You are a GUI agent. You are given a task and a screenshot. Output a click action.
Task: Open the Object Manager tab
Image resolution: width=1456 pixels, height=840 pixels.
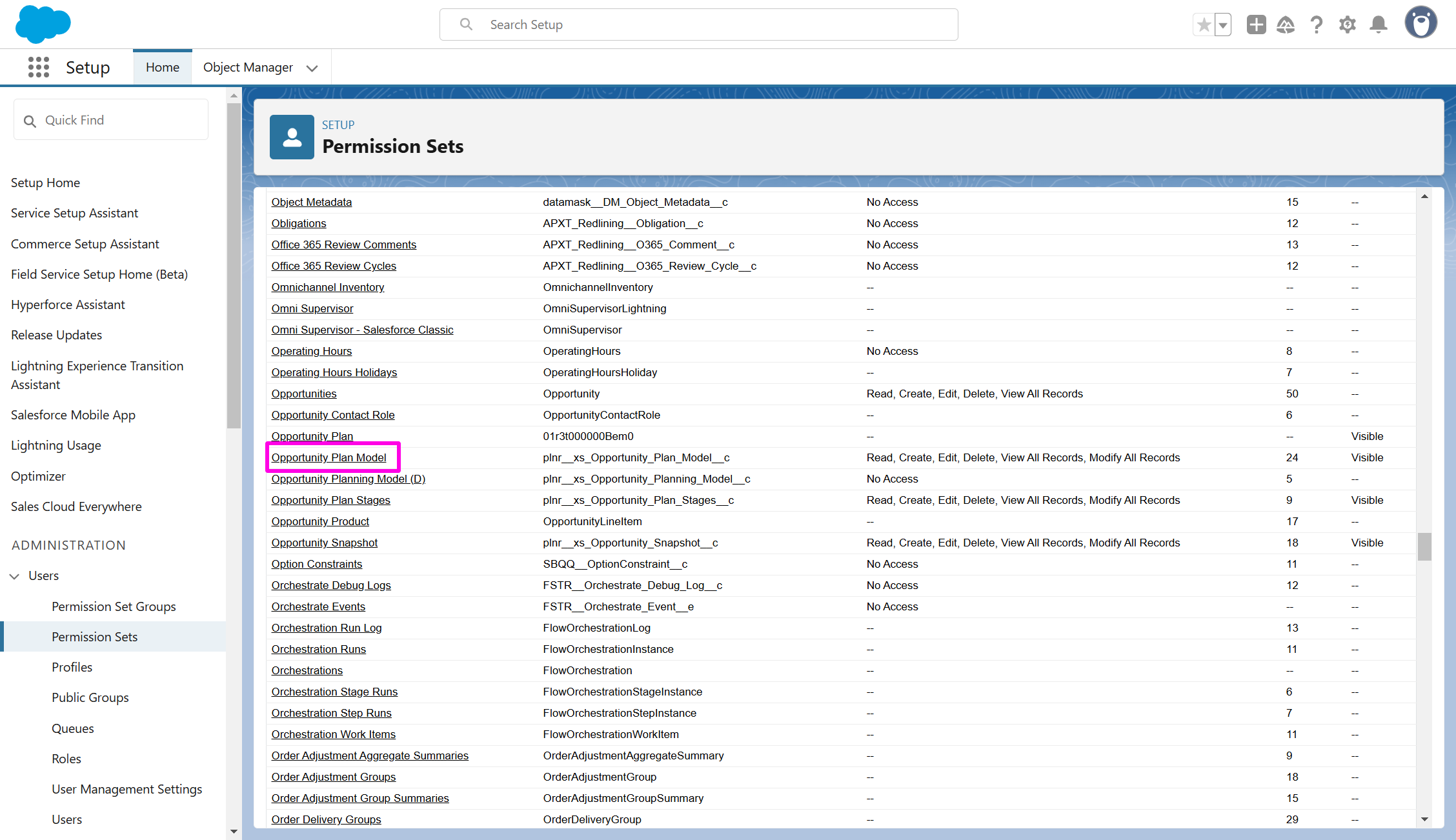[x=248, y=67]
